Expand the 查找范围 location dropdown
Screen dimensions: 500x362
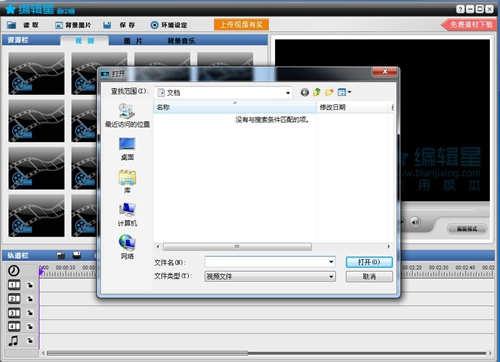[x=288, y=93]
